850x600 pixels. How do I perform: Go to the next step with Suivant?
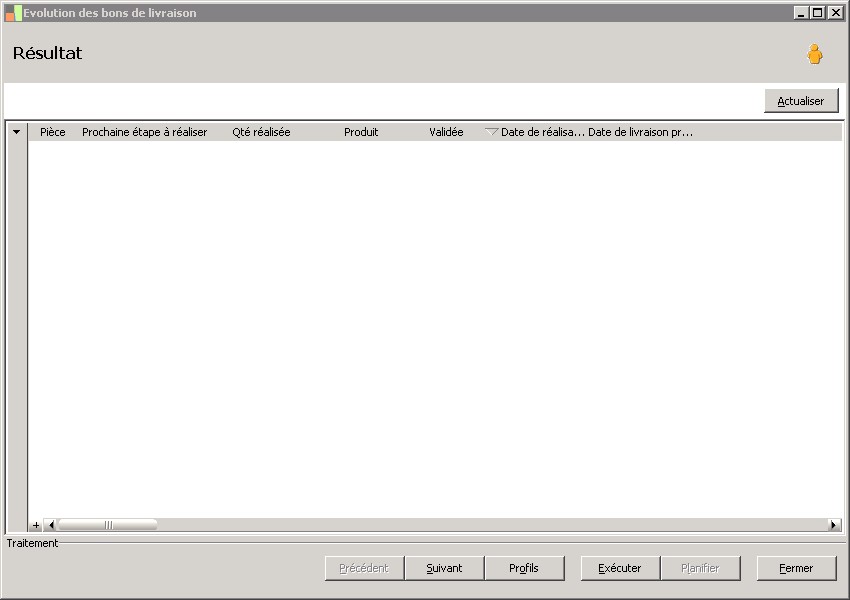[444, 568]
